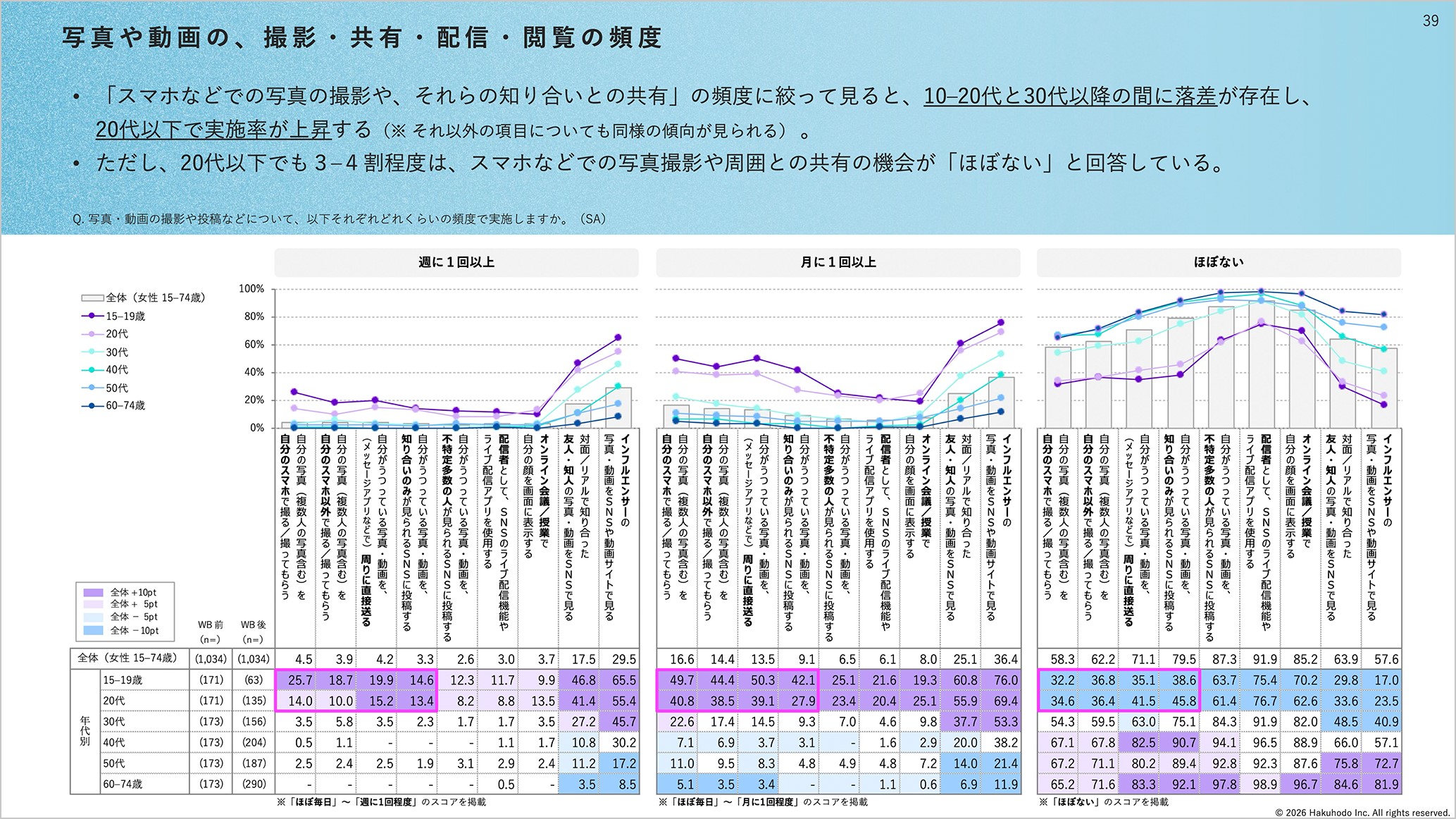Click the 15–19歳 legend line marker
This screenshot has width=1456, height=819.
tap(92, 316)
